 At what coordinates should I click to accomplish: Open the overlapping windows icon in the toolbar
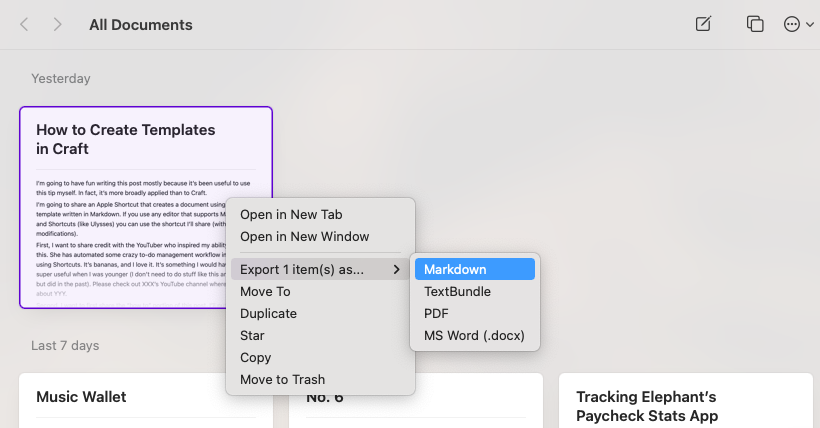click(755, 24)
